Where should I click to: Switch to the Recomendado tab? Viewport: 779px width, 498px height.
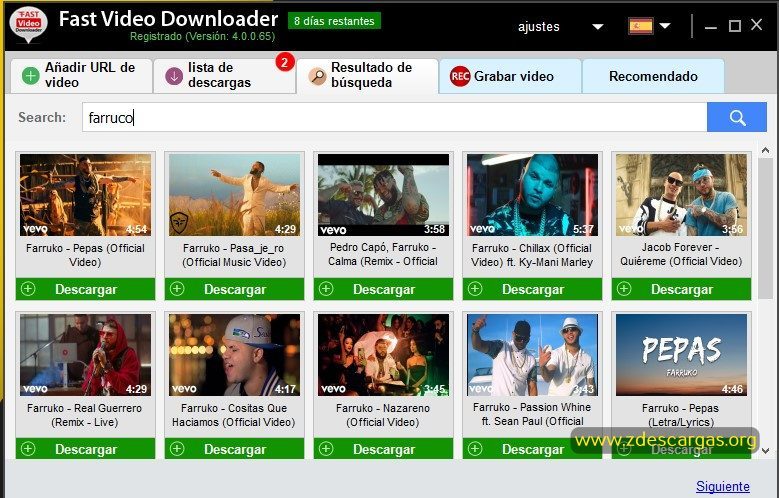(653, 76)
